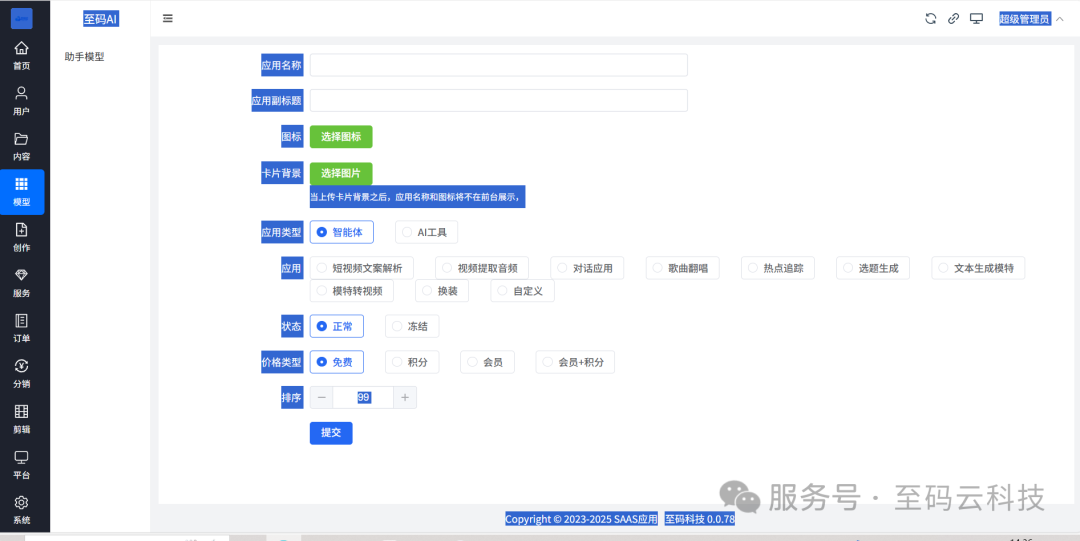Choose the 视频提取音频 application radio
Screen dimensions: 1080x541
tap(481, 268)
